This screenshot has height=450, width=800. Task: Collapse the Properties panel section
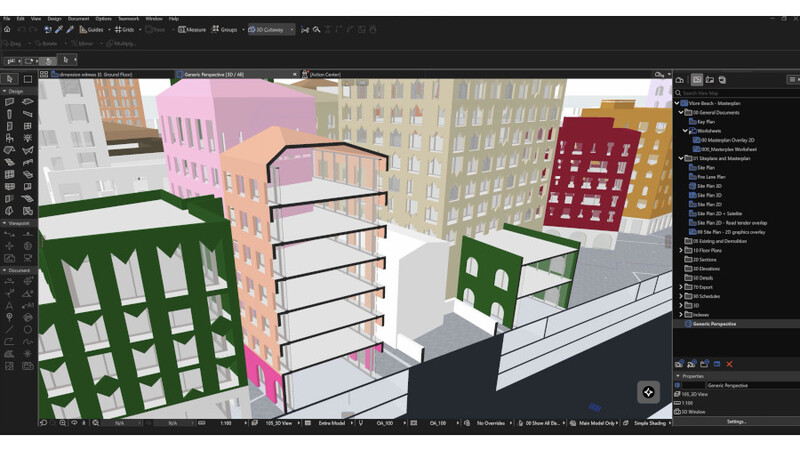click(x=678, y=376)
